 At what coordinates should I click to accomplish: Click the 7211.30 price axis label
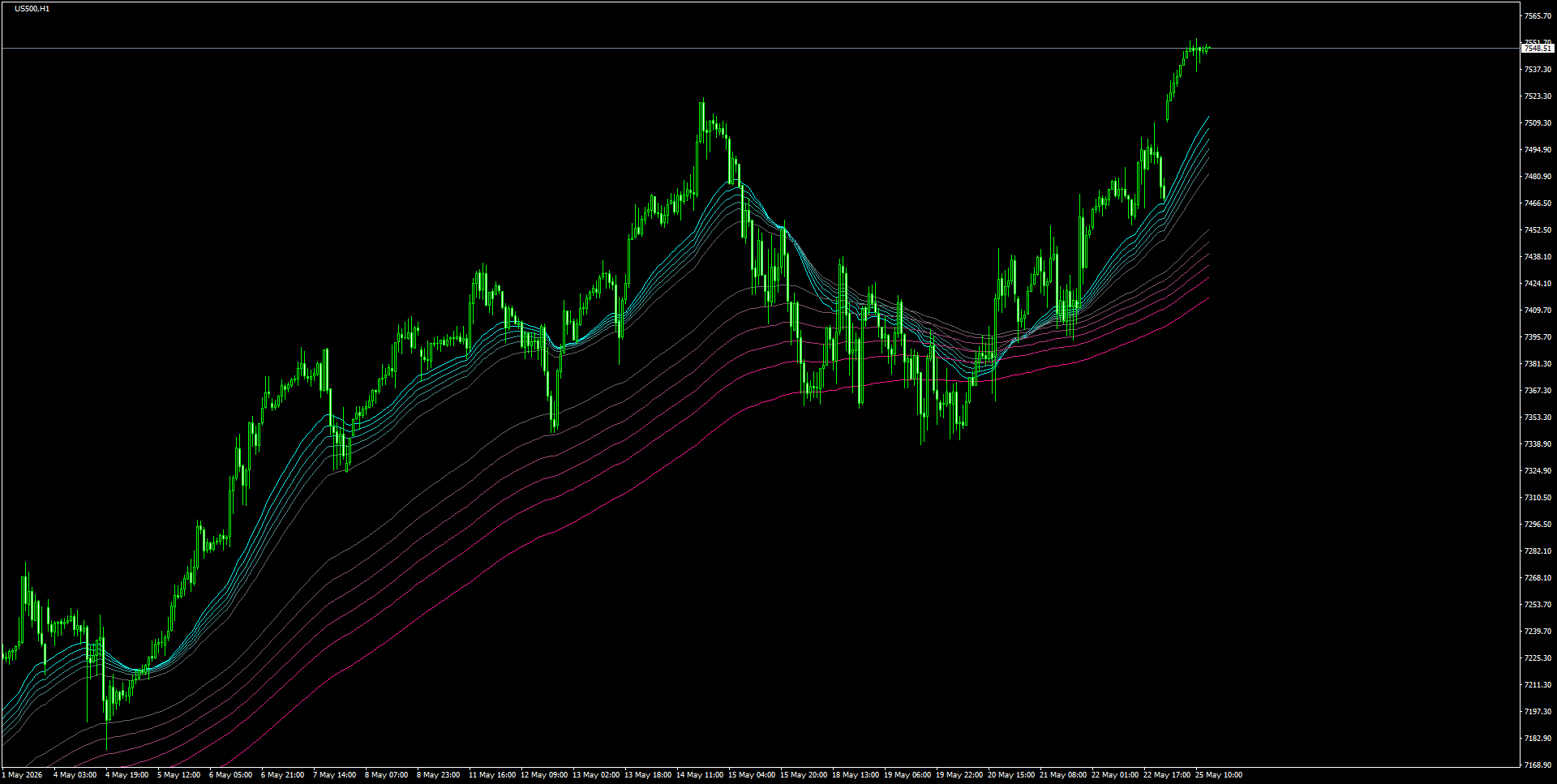[x=1538, y=685]
